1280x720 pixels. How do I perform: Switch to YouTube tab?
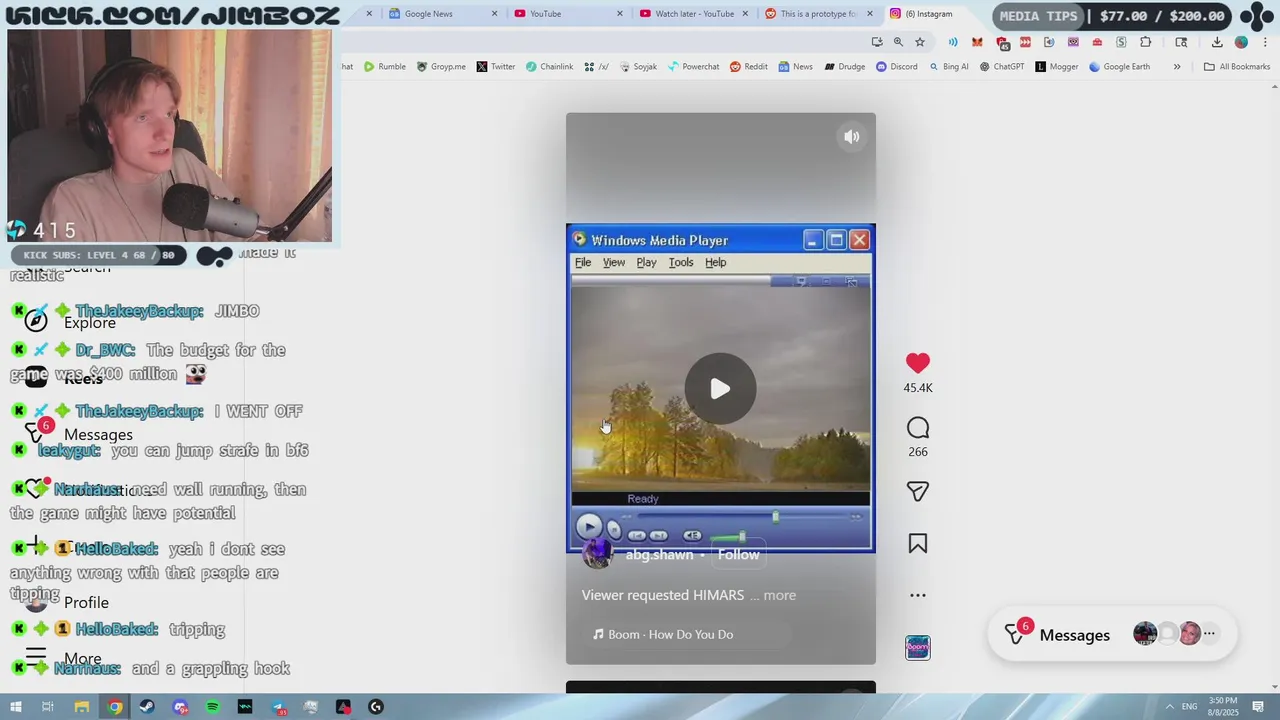click(x=568, y=14)
